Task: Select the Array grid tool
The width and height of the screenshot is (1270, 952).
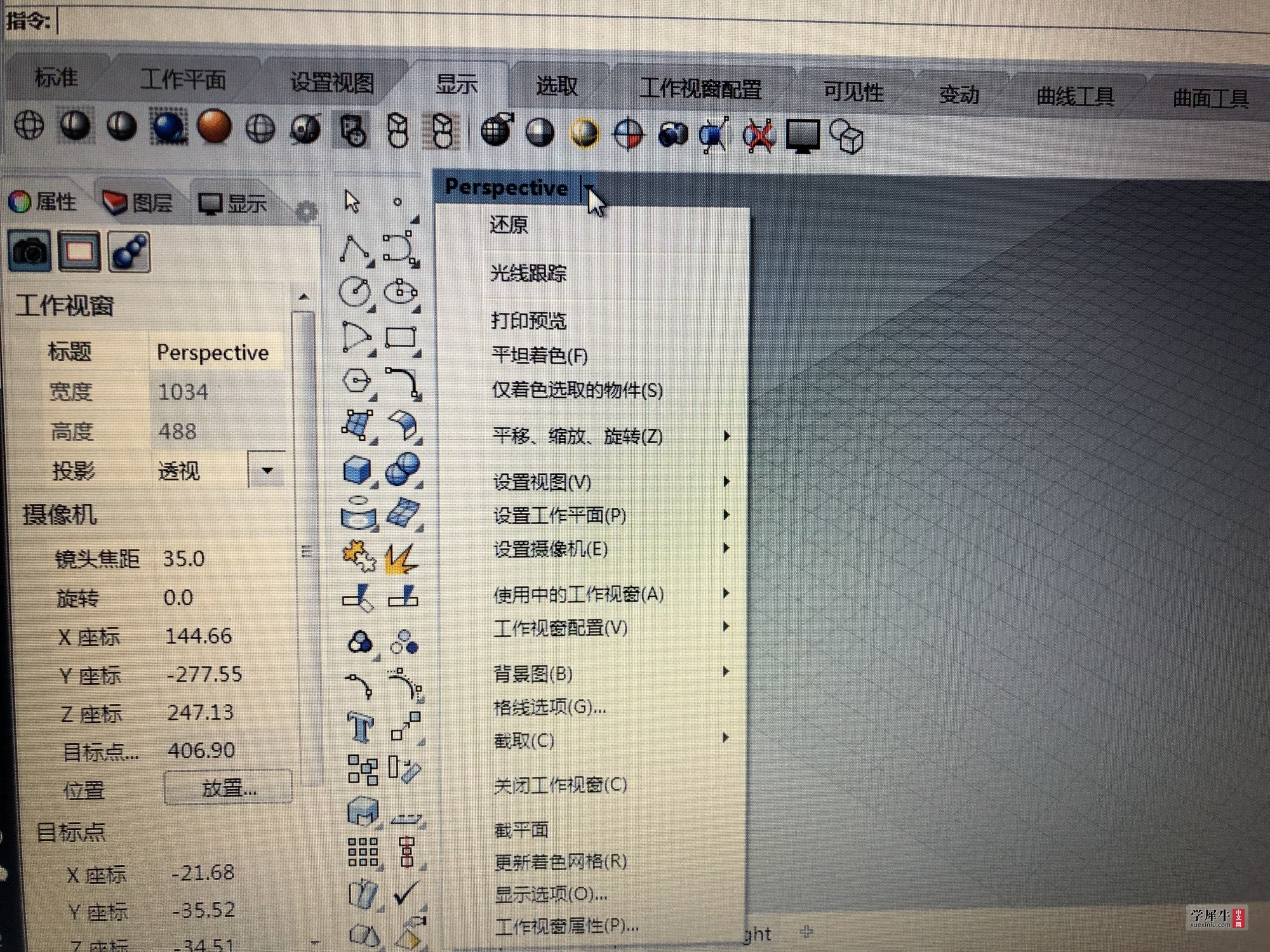Action: pyautogui.click(x=363, y=852)
